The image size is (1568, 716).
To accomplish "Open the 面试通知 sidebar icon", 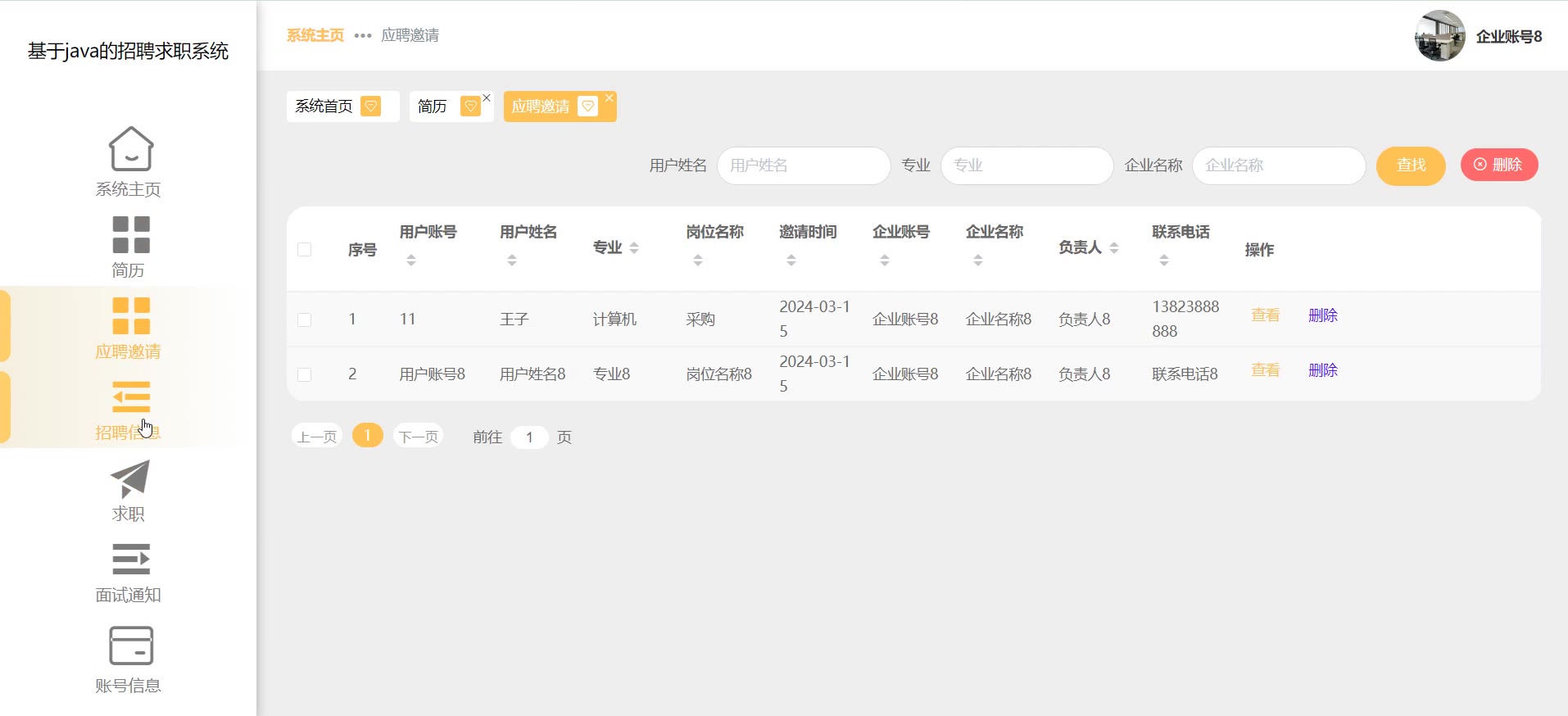I will coord(130,560).
